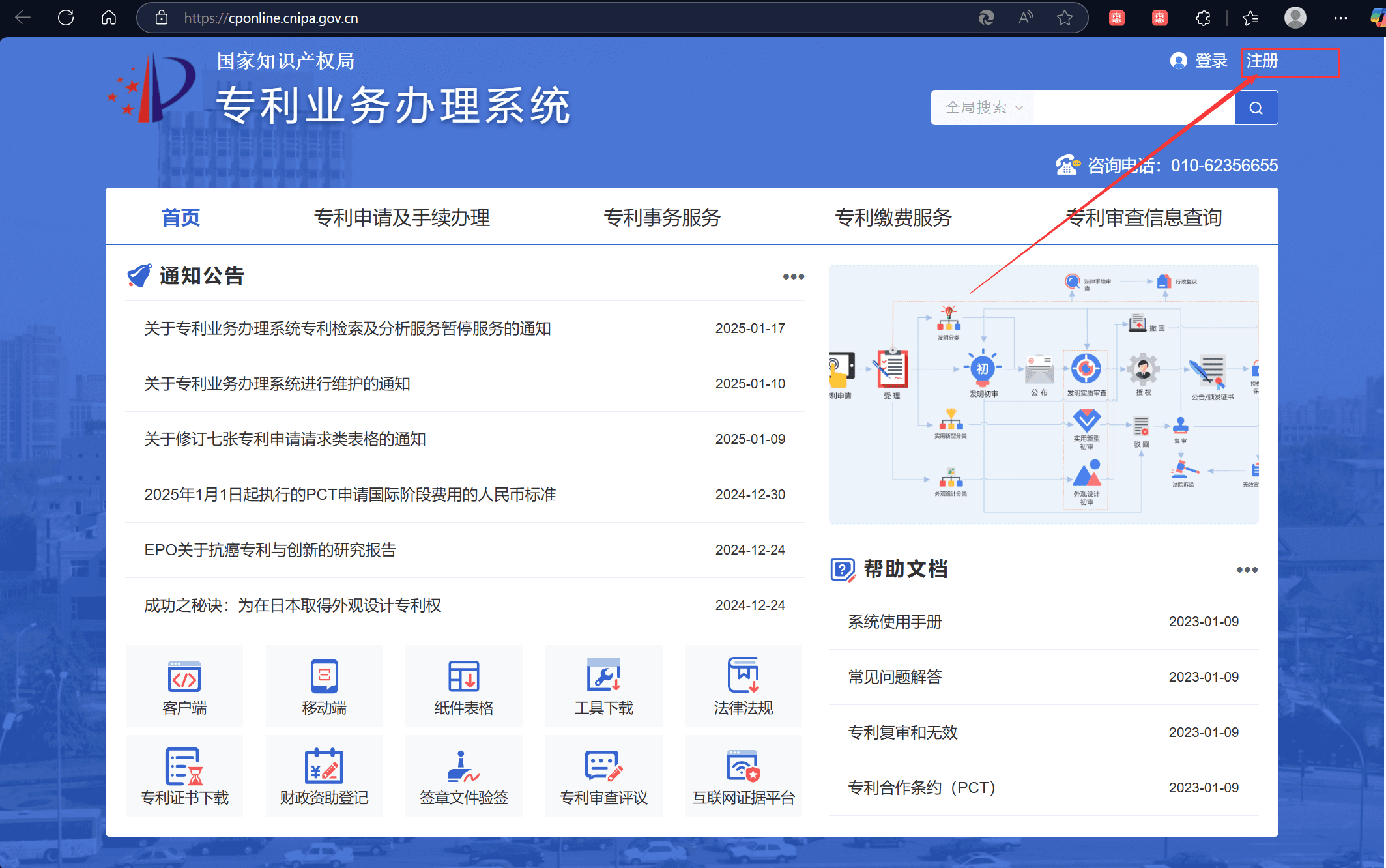Open the 系统使用手册 help document
1386x868 pixels.
(895, 622)
